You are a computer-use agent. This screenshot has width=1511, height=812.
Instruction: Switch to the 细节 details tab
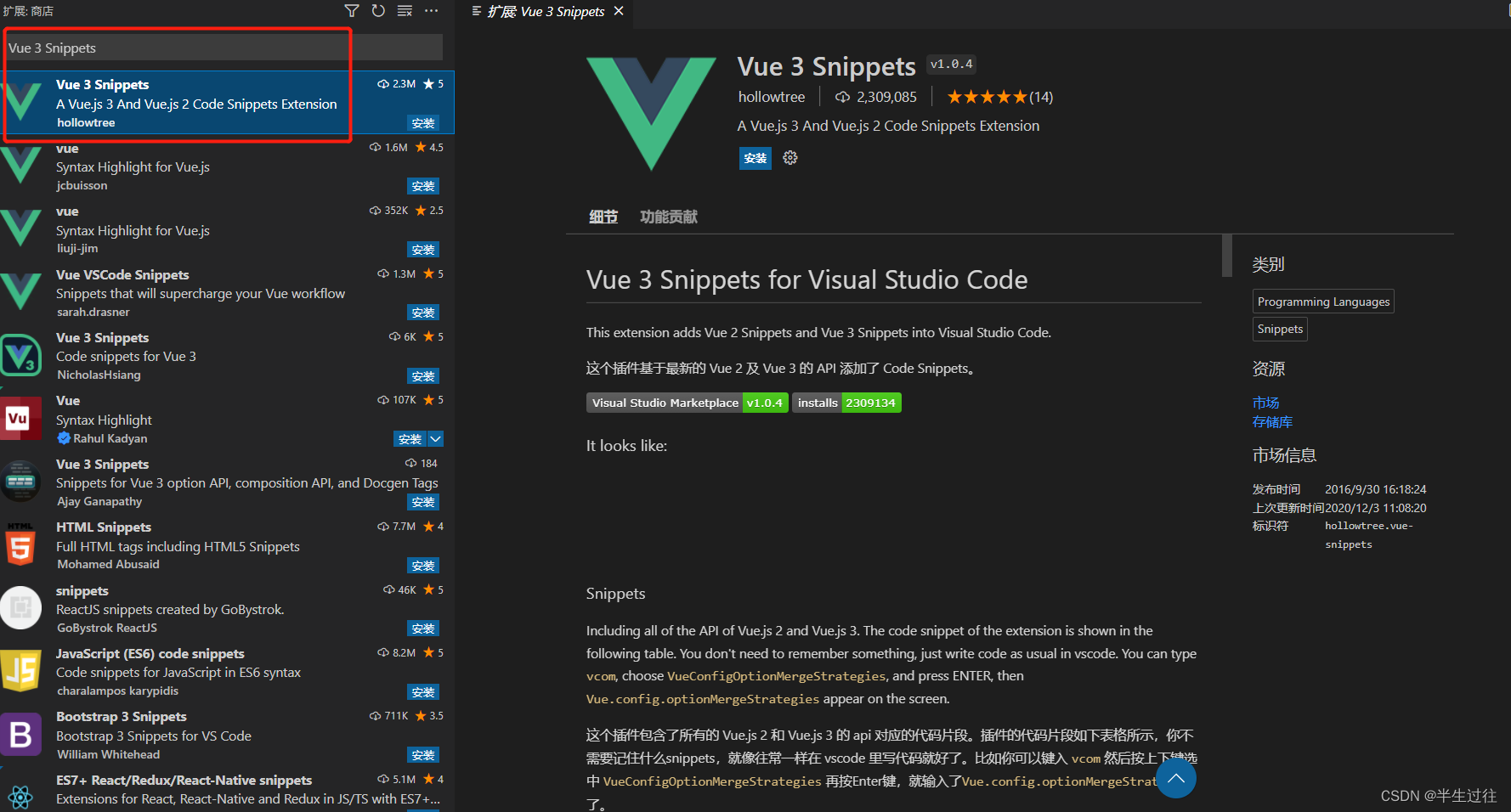coord(603,217)
